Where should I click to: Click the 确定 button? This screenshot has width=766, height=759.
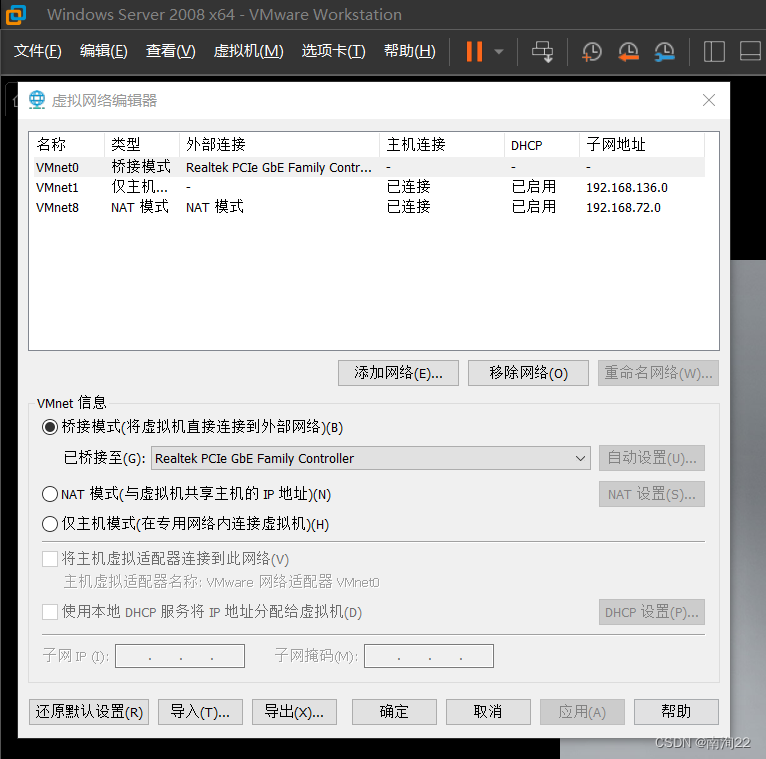[x=394, y=712]
